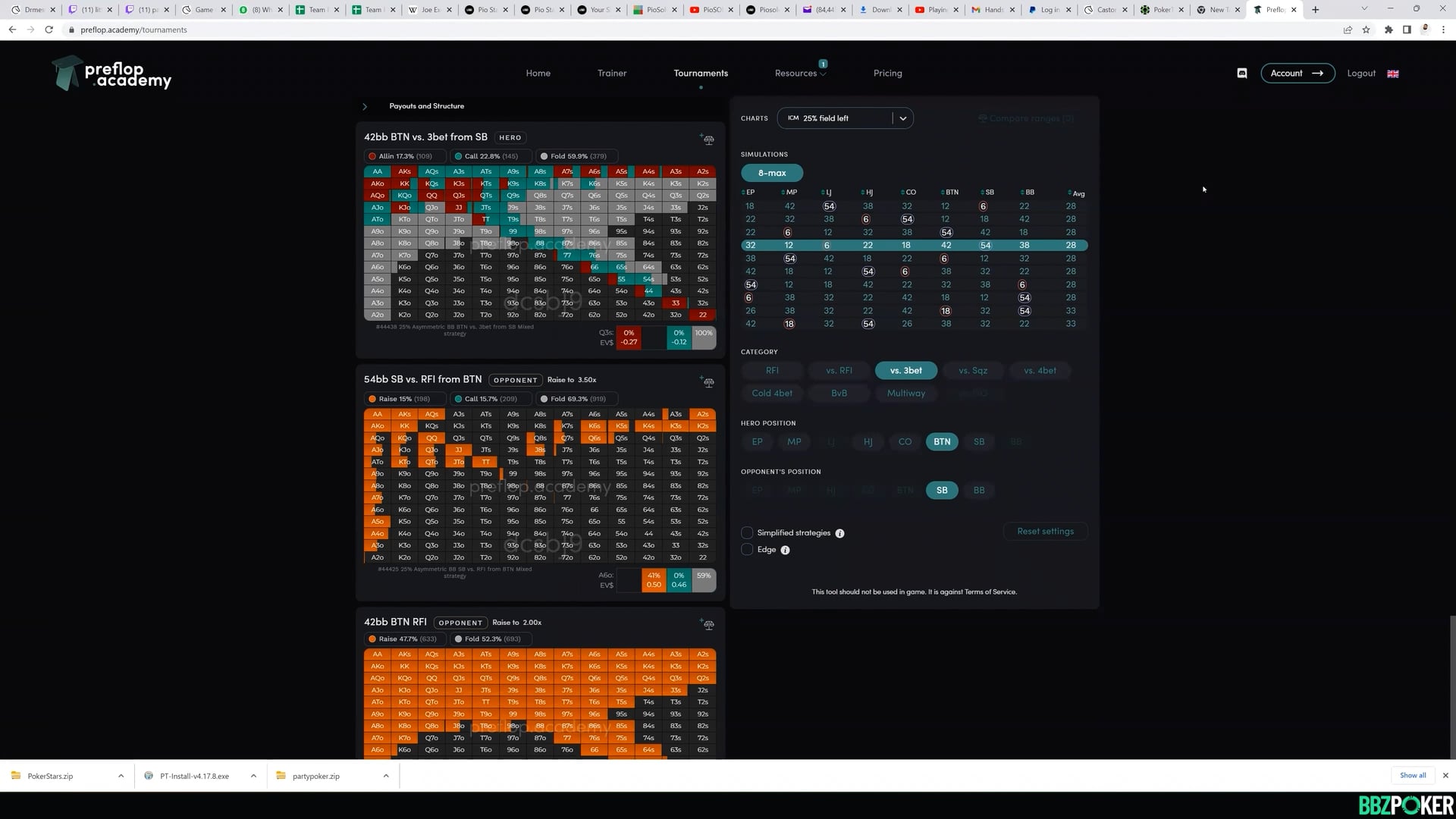
Task: Enable the Simplified strategies checkbox
Action: tap(747, 533)
